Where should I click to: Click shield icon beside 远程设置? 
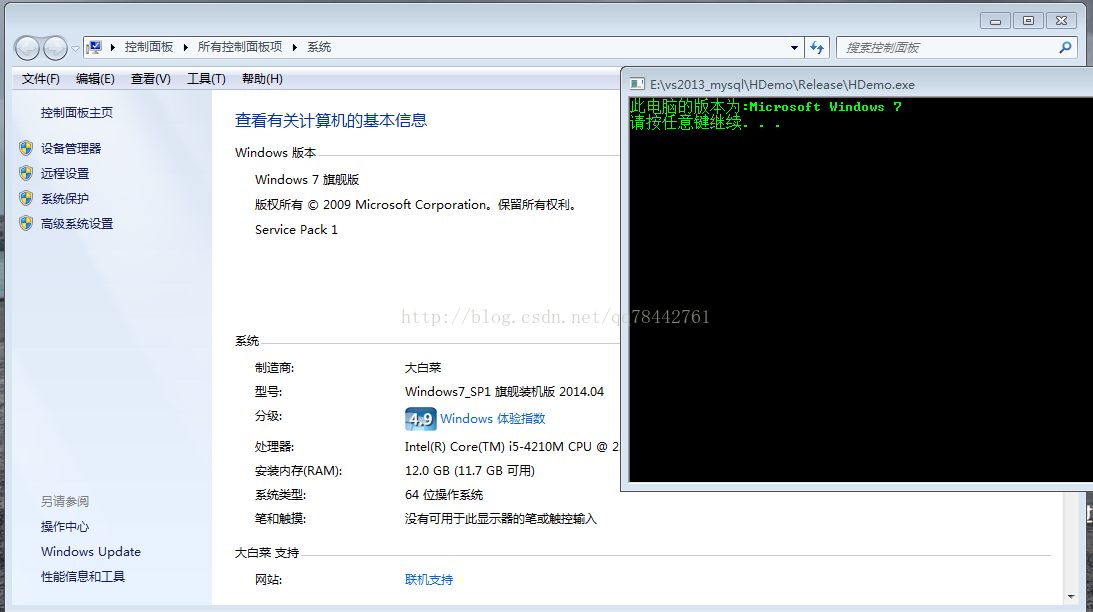pos(26,173)
